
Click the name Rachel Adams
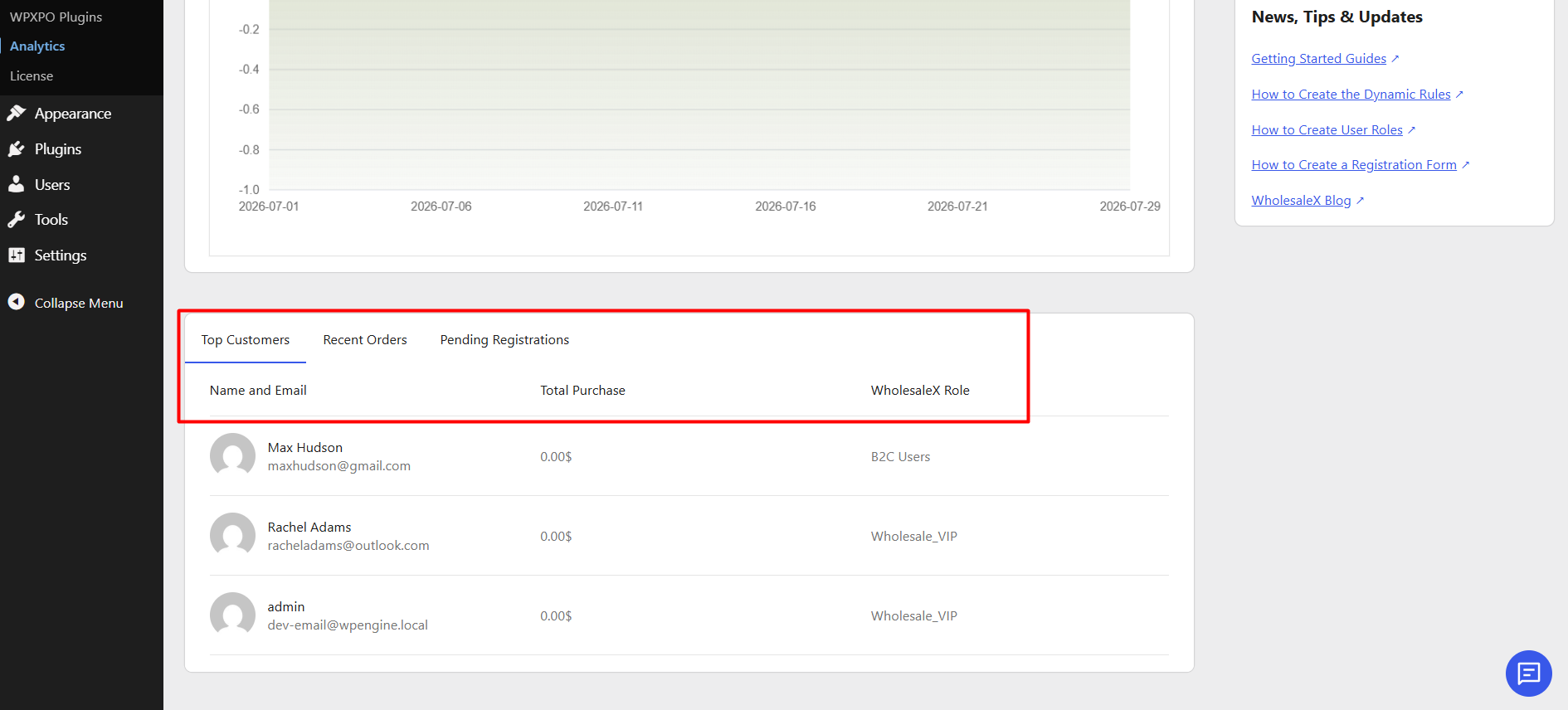tap(309, 527)
